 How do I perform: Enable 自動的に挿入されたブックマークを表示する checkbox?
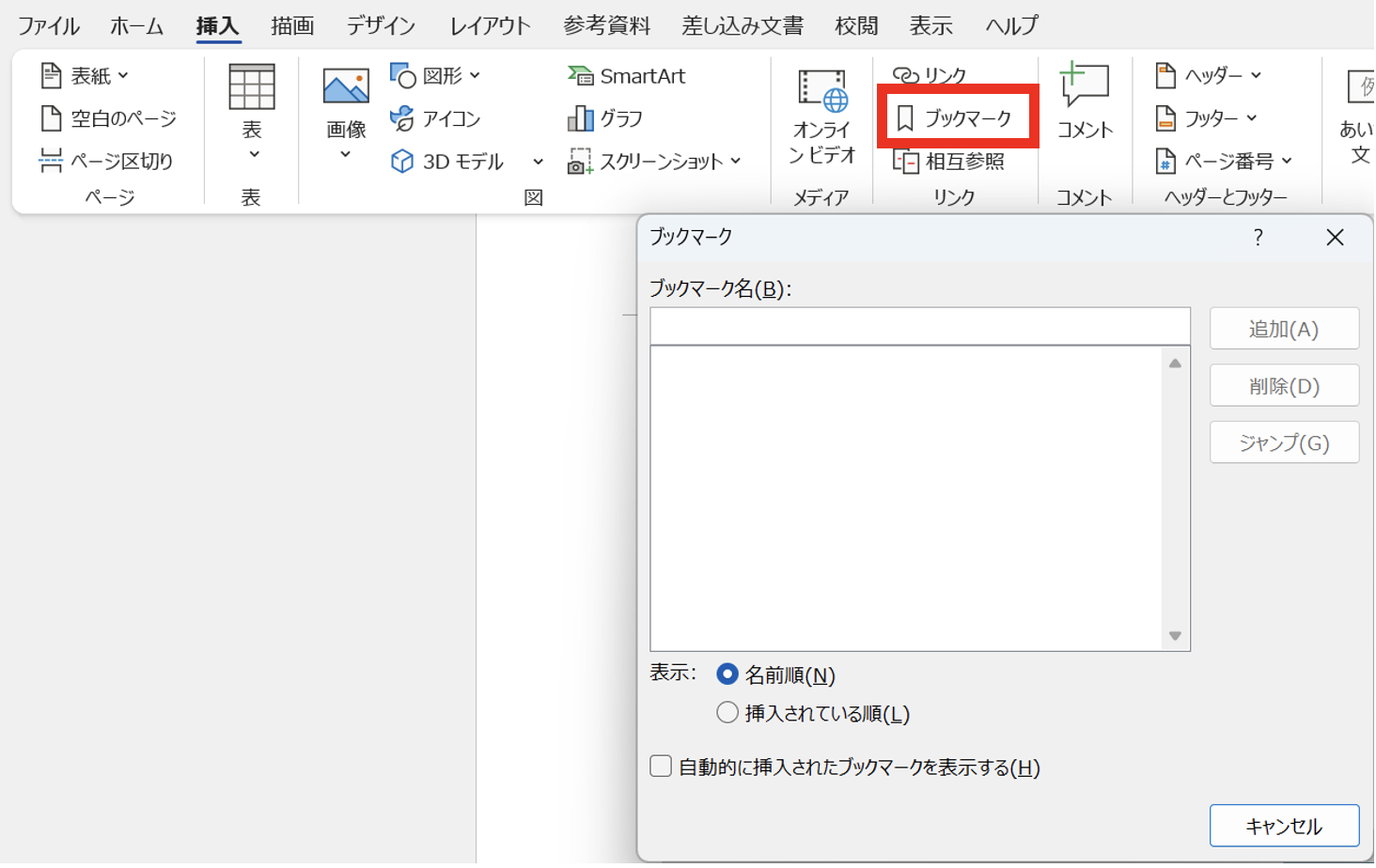(x=661, y=767)
